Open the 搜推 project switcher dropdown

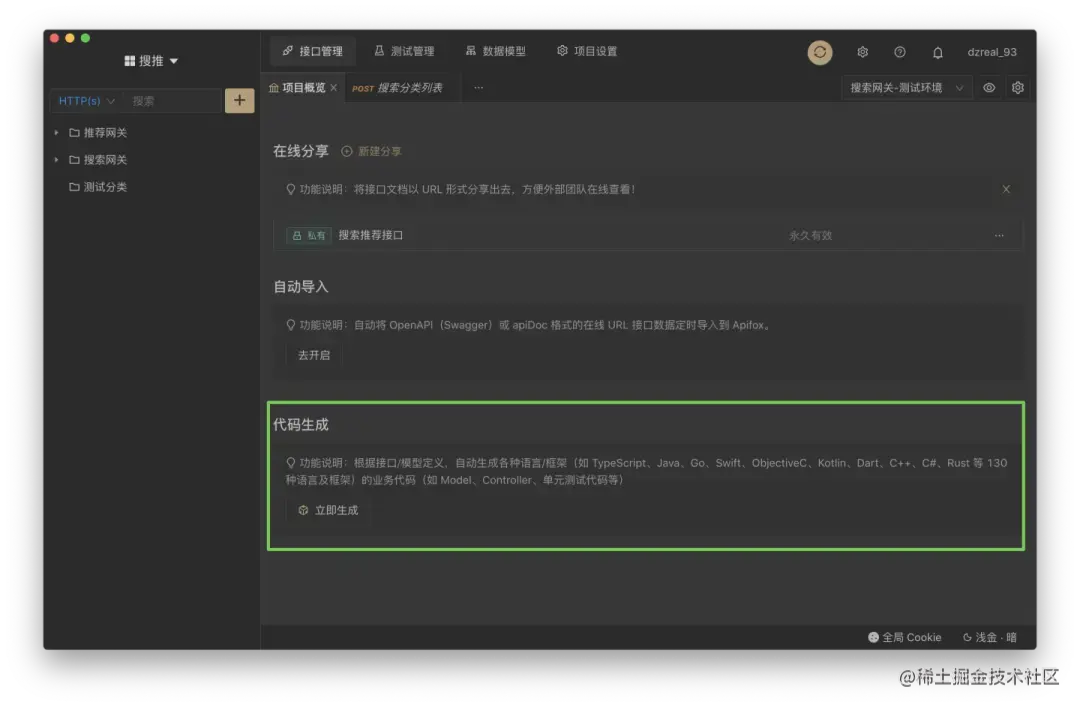(151, 61)
